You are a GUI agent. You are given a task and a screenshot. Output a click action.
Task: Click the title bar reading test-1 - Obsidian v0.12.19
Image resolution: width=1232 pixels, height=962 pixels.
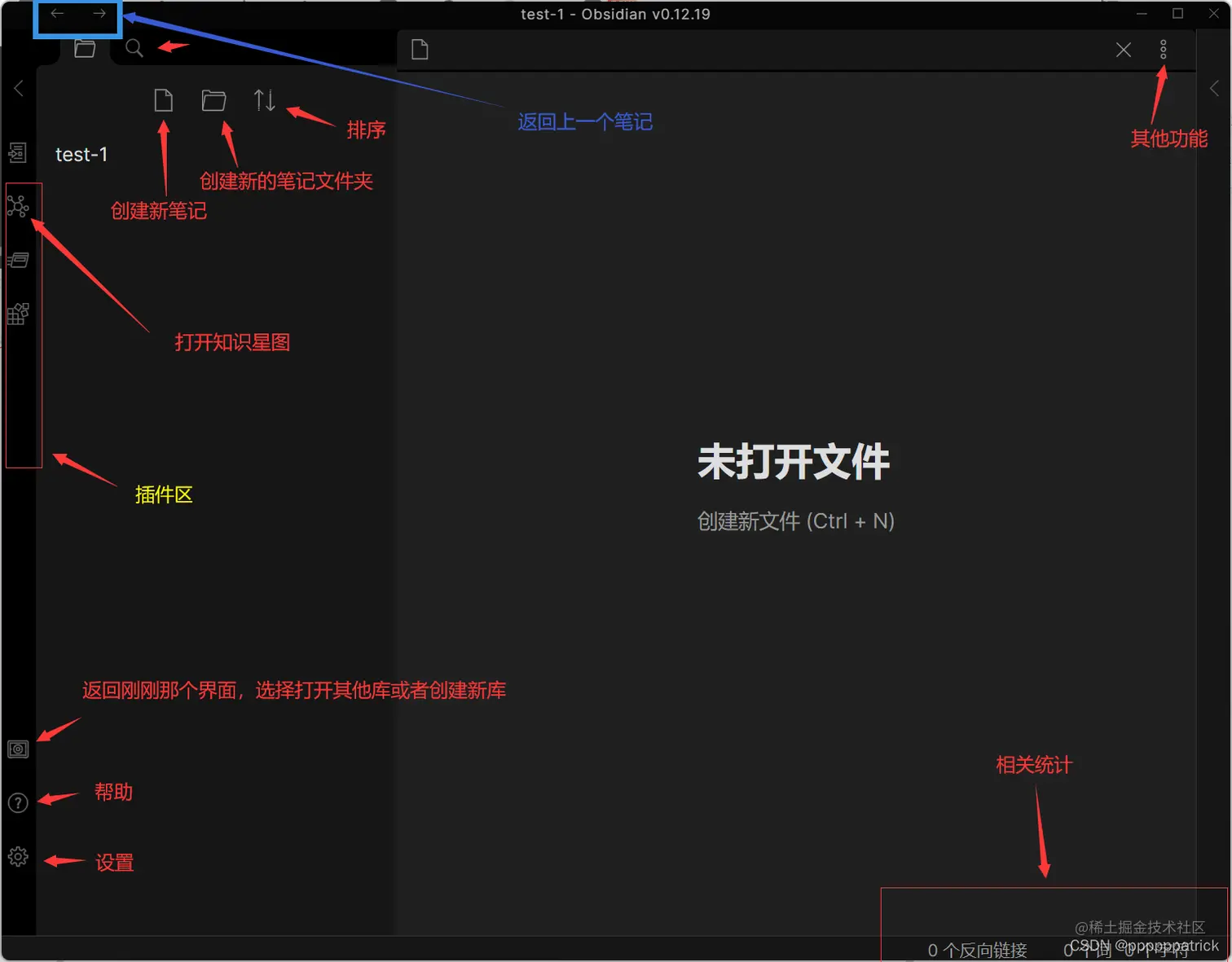(x=615, y=13)
